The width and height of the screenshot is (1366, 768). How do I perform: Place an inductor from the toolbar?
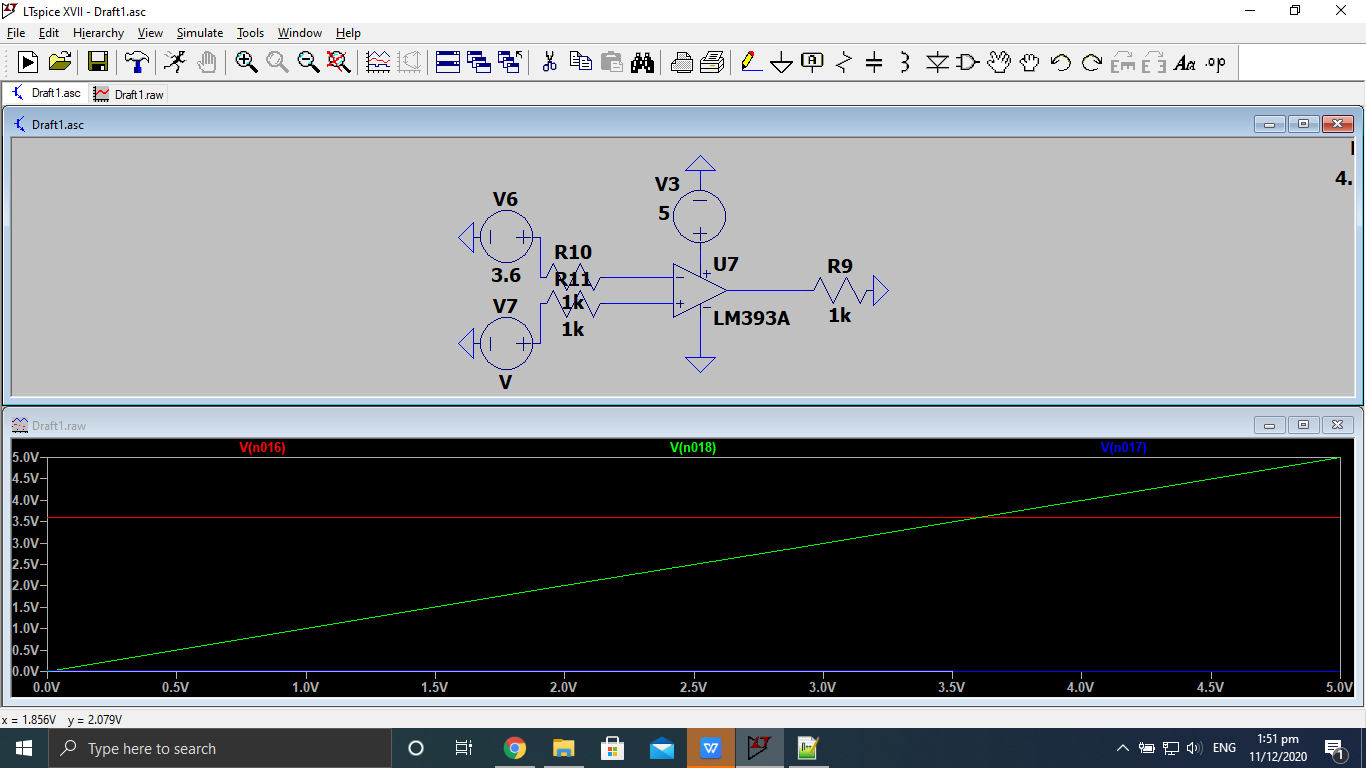(x=905, y=62)
